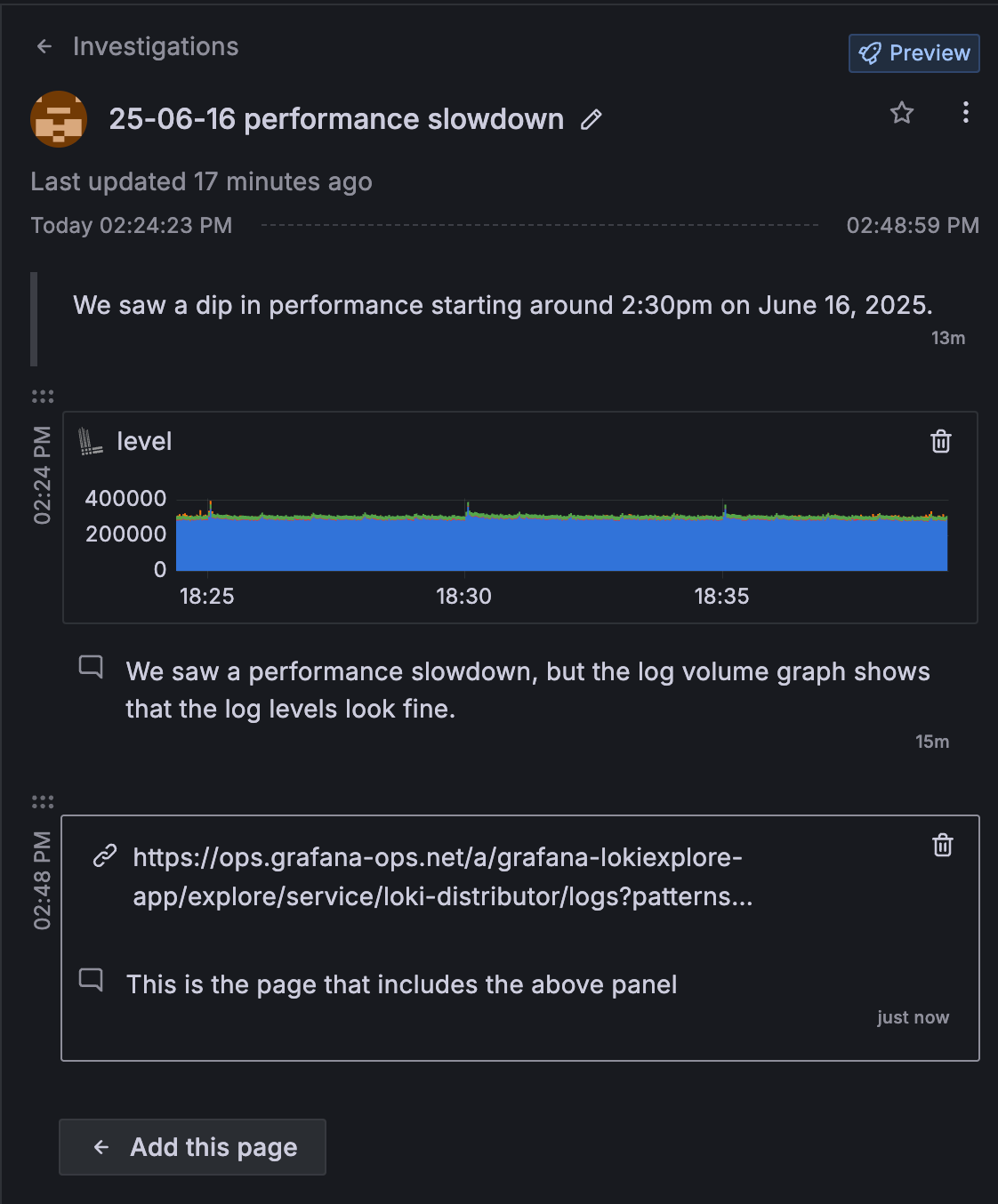
Task: Click the level panel title
Action: click(144, 441)
